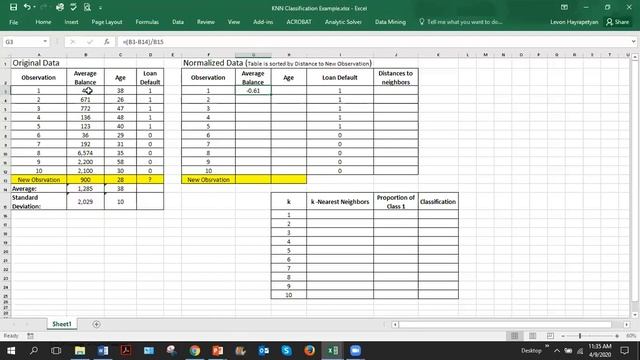Open the Add-ins tab

[x=263, y=22]
